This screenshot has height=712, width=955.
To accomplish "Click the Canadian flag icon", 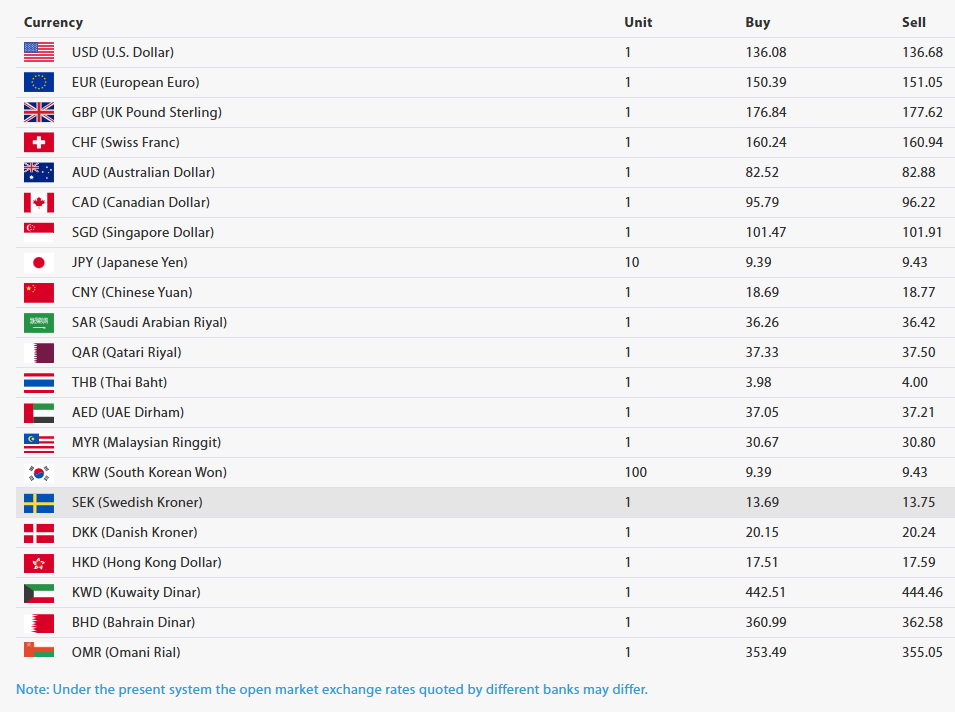I will [x=39, y=202].
